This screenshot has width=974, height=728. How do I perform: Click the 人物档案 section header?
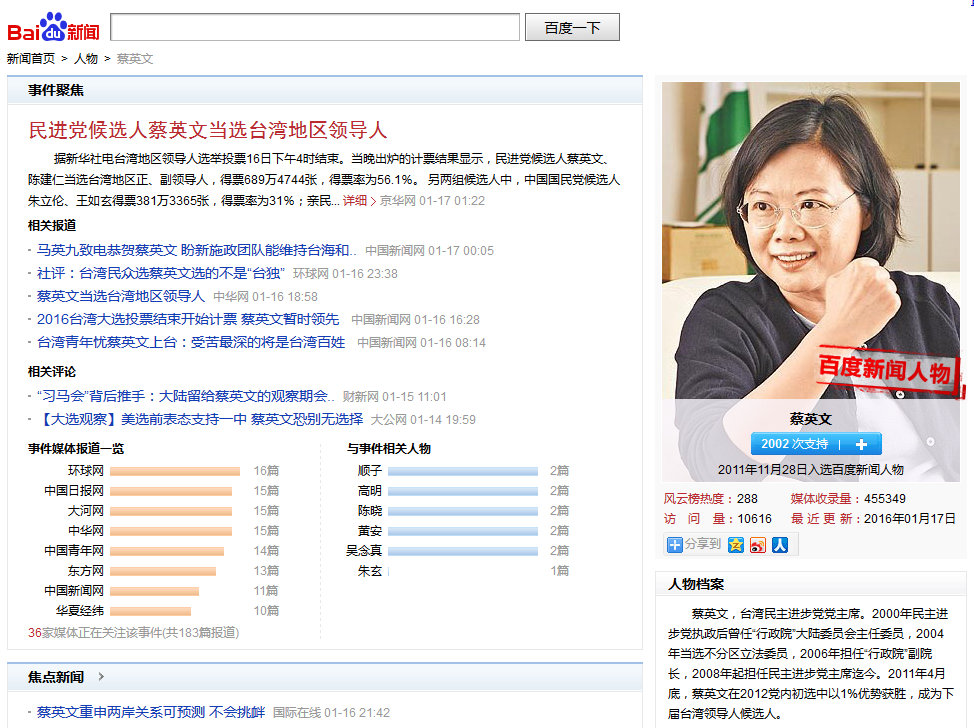(x=696, y=584)
